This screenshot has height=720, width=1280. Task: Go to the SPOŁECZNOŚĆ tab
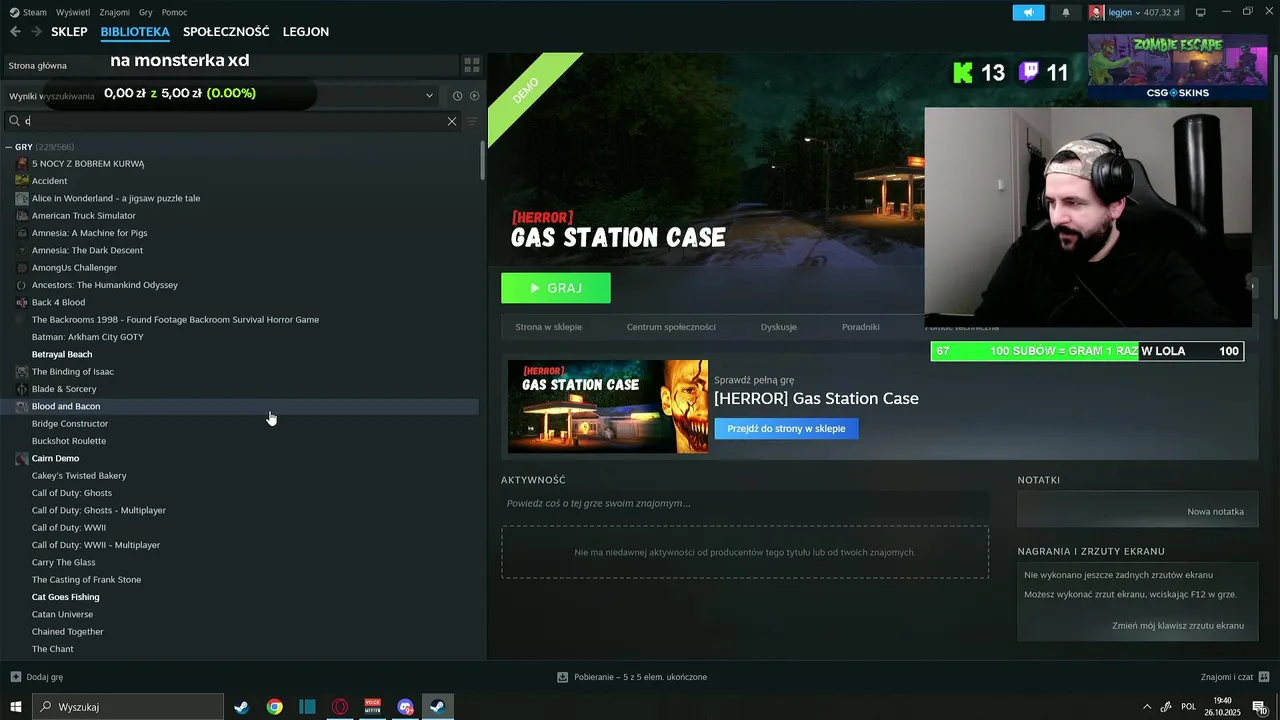tap(226, 32)
